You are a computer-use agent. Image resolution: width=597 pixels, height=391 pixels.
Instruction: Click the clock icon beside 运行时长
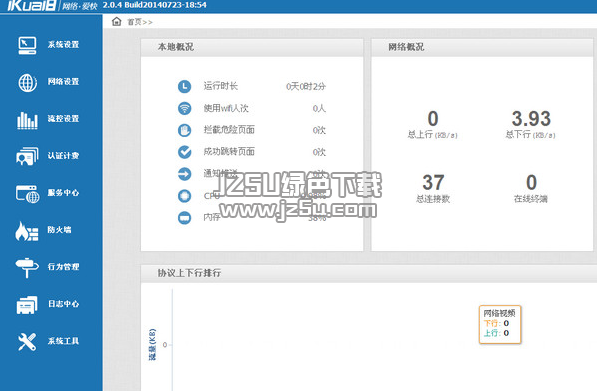tap(185, 86)
